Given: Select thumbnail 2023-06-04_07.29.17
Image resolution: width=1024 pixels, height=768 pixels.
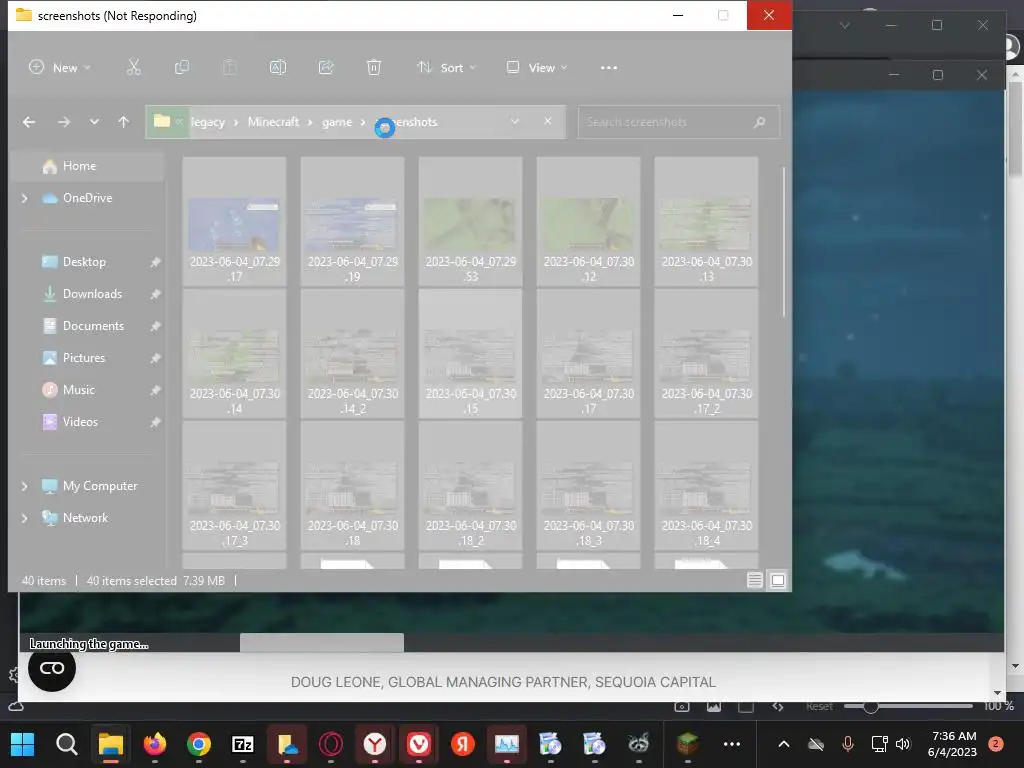Looking at the screenshot, I should (x=234, y=222).
